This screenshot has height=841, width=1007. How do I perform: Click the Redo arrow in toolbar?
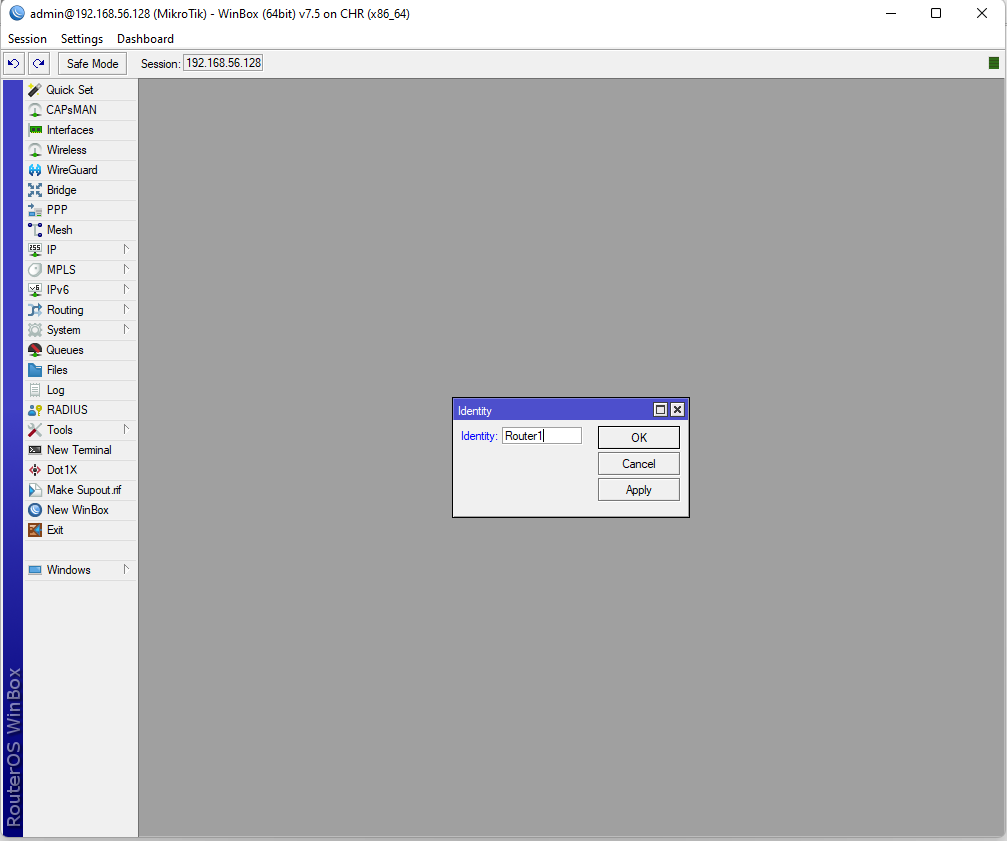point(38,63)
